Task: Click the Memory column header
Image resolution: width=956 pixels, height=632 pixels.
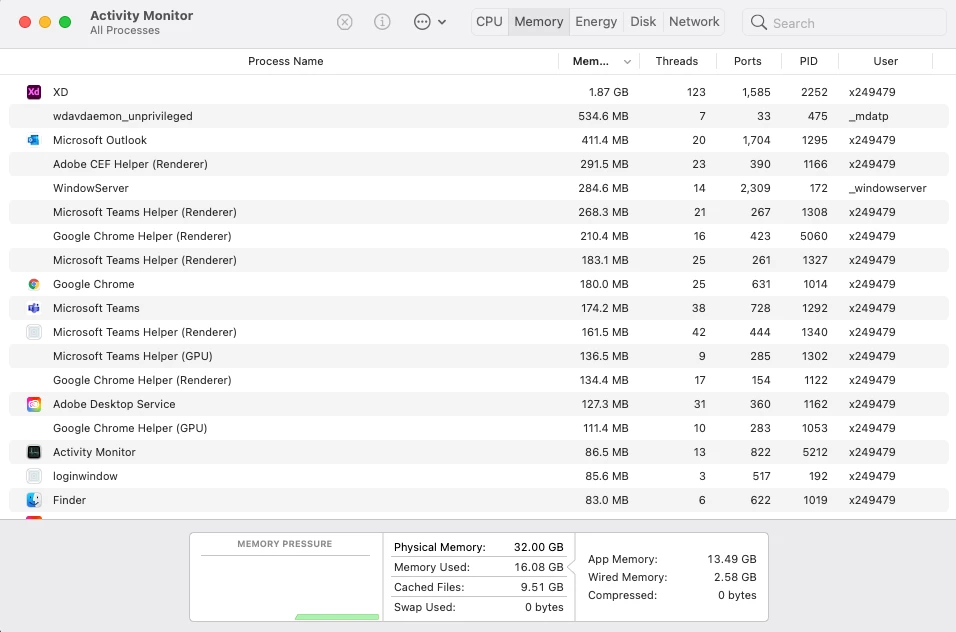Action: [x=590, y=61]
